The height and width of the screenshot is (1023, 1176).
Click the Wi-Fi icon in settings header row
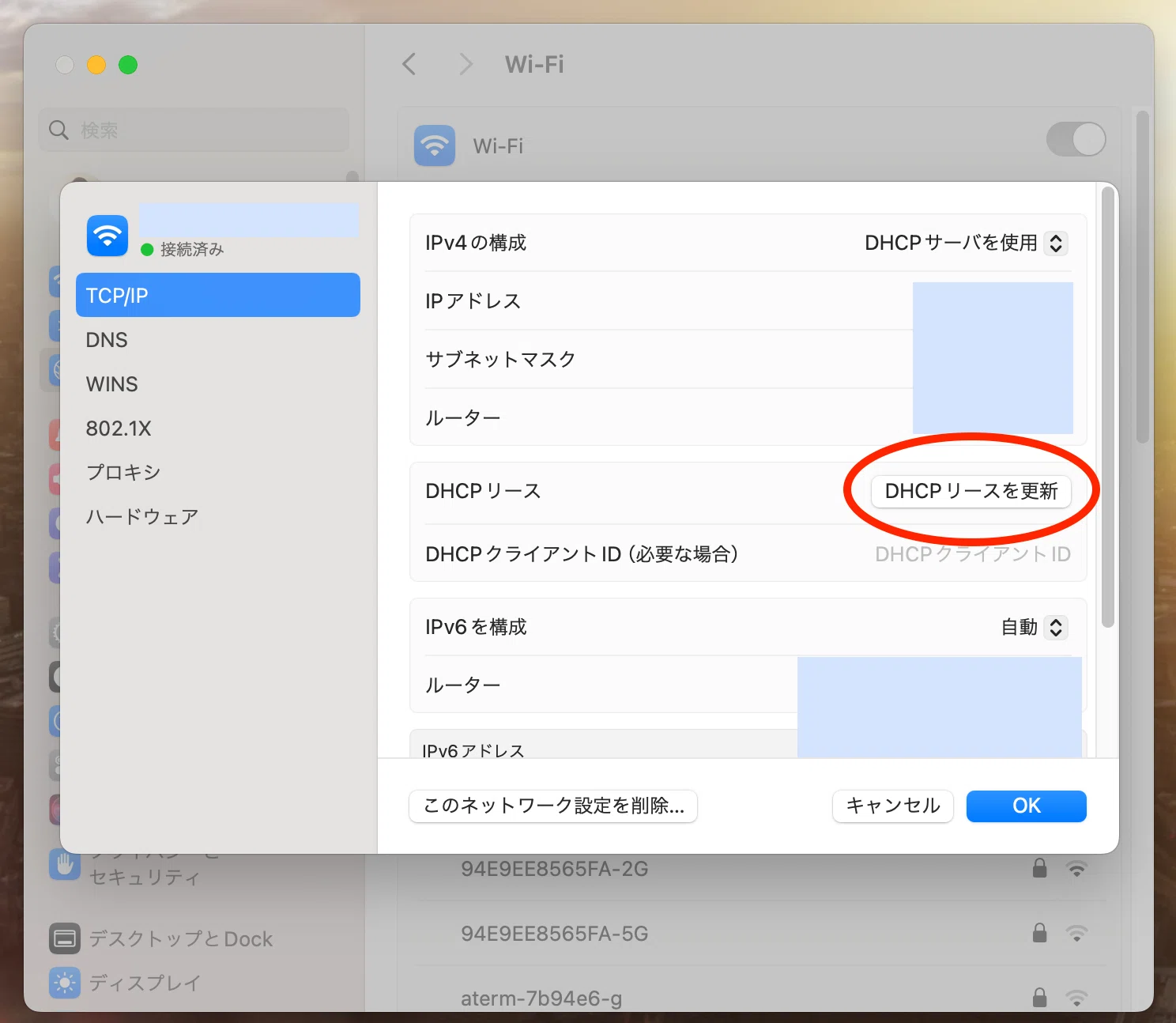[435, 145]
